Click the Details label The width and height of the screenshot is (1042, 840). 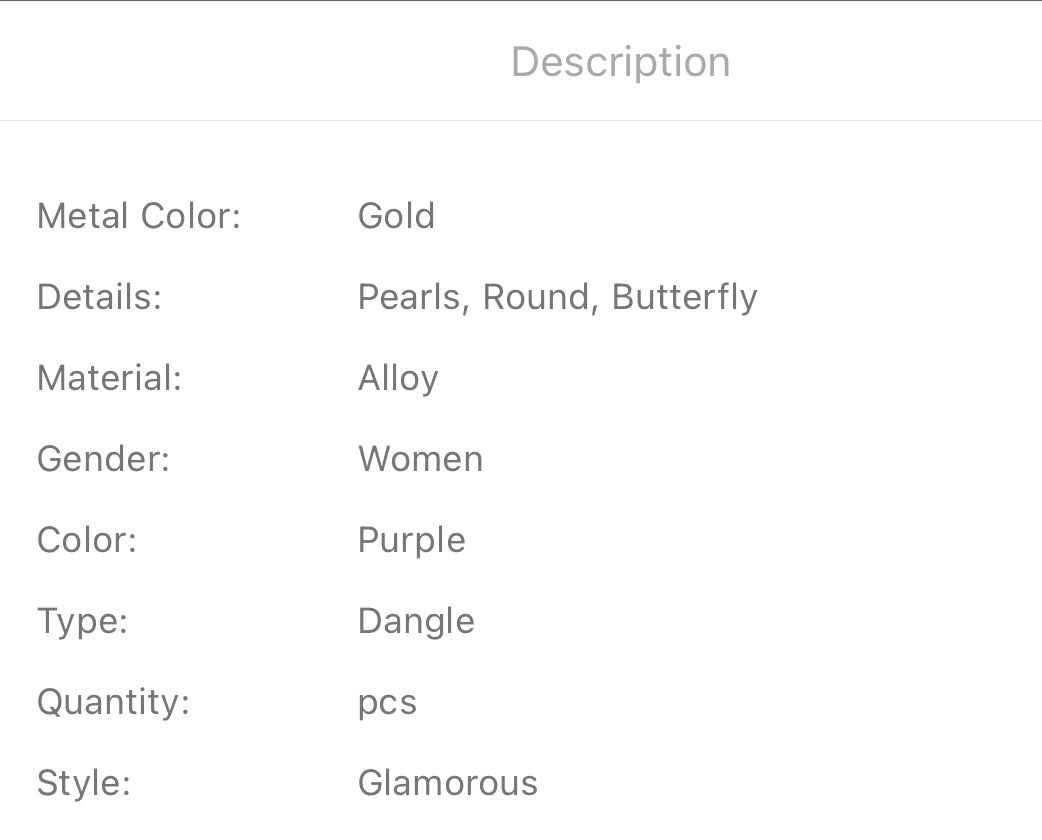[99, 297]
